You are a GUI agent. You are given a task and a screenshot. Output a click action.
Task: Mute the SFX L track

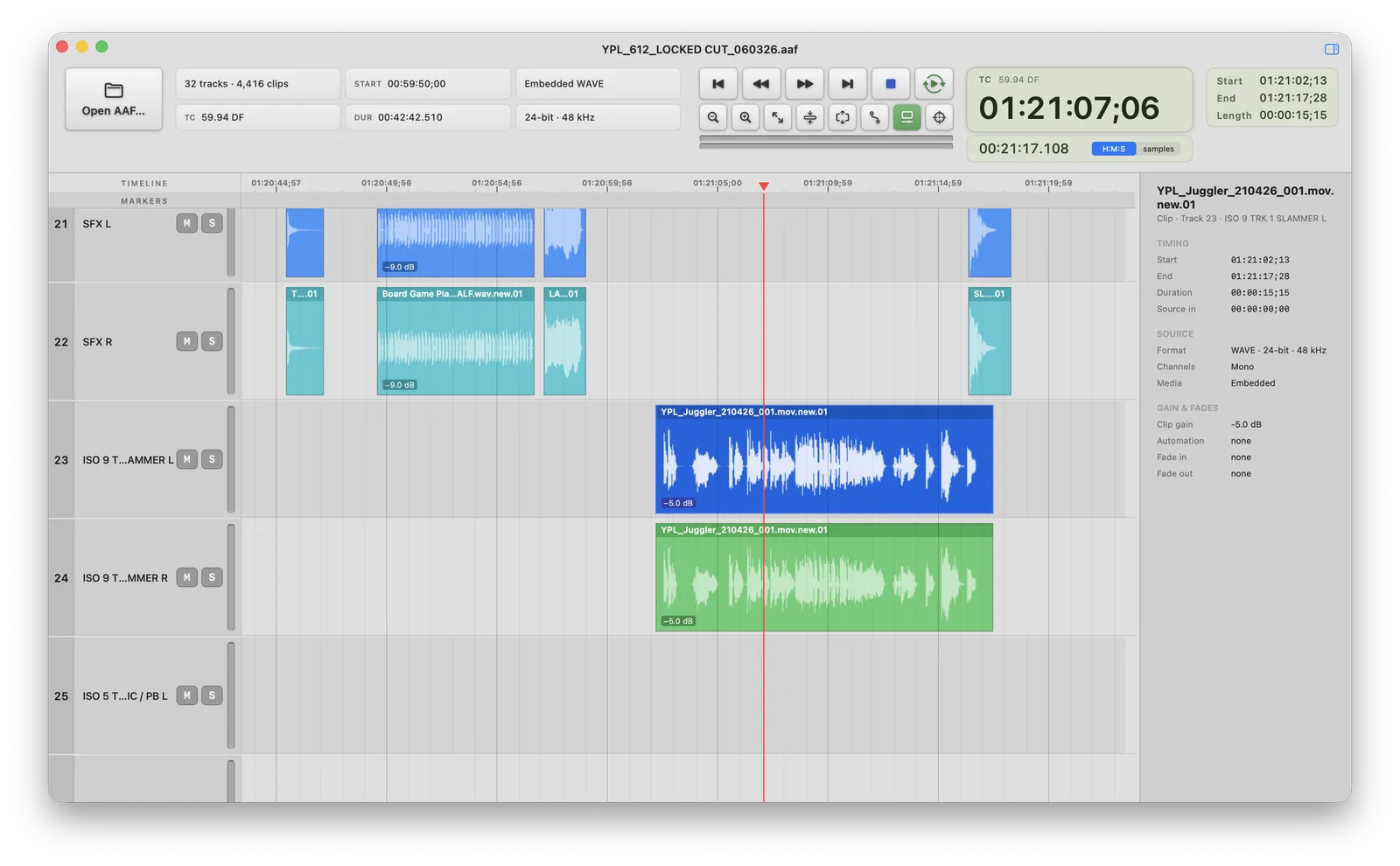click(x=186, y=223)
